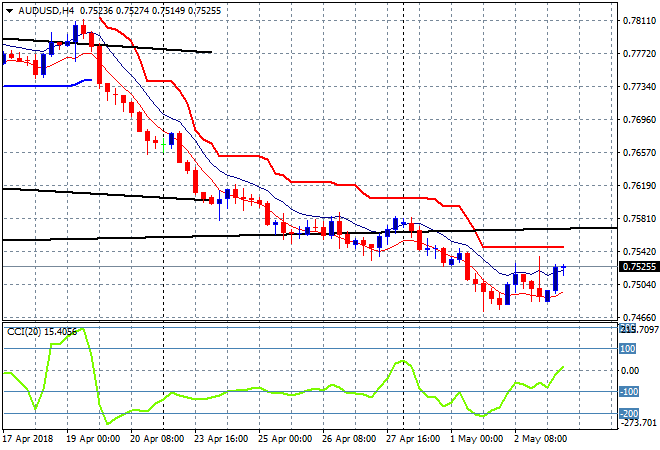Click the 17 Apr 2018 date label
Image resolution: width=660 pixels, height=450 pixels.
click(26, 437)
